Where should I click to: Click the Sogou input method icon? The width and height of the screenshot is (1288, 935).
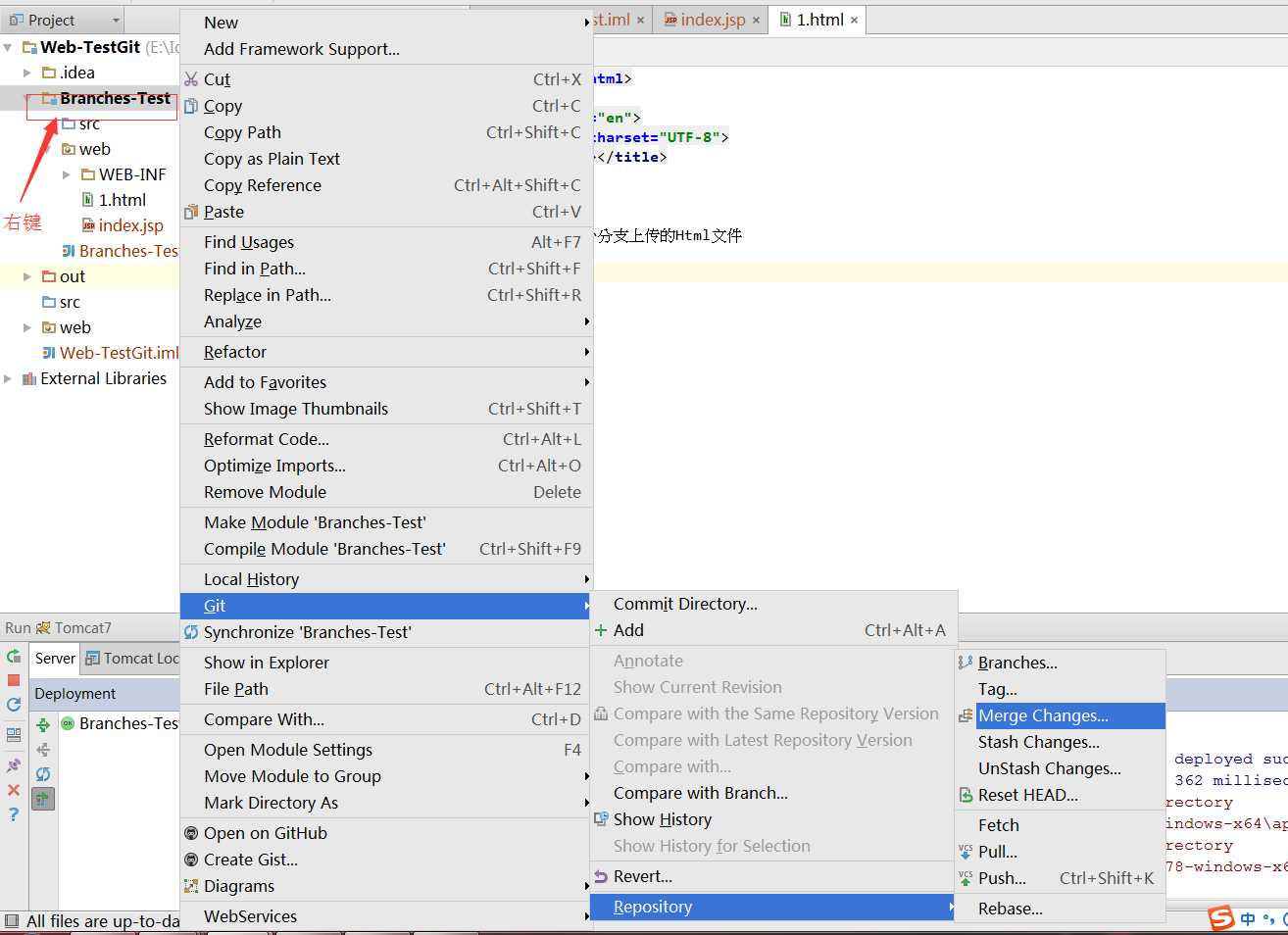1221,918
